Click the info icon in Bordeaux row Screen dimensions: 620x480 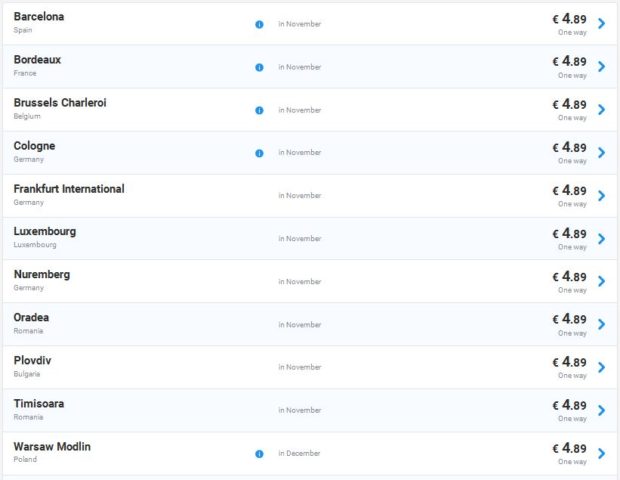[x=259, y=67]
